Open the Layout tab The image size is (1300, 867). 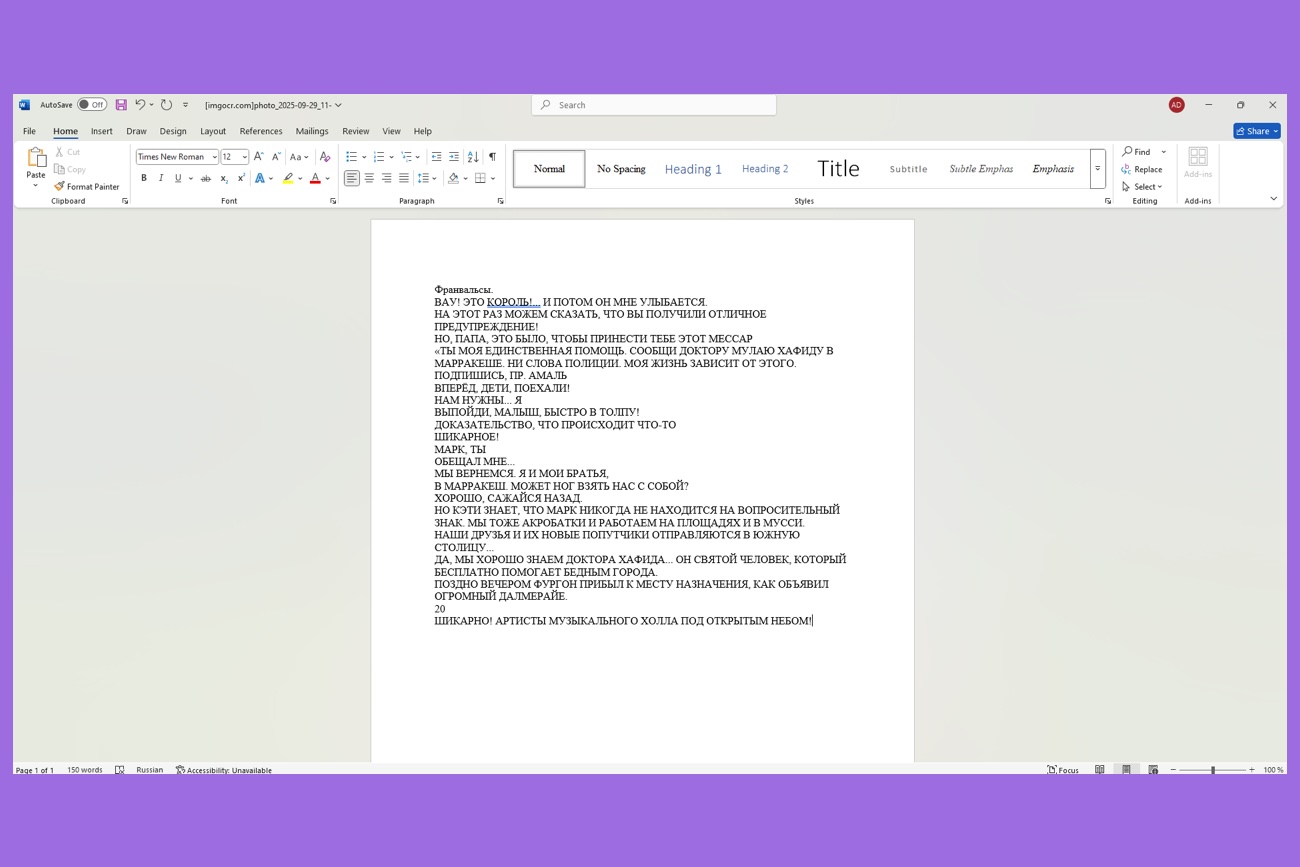[x=213, y=131]
